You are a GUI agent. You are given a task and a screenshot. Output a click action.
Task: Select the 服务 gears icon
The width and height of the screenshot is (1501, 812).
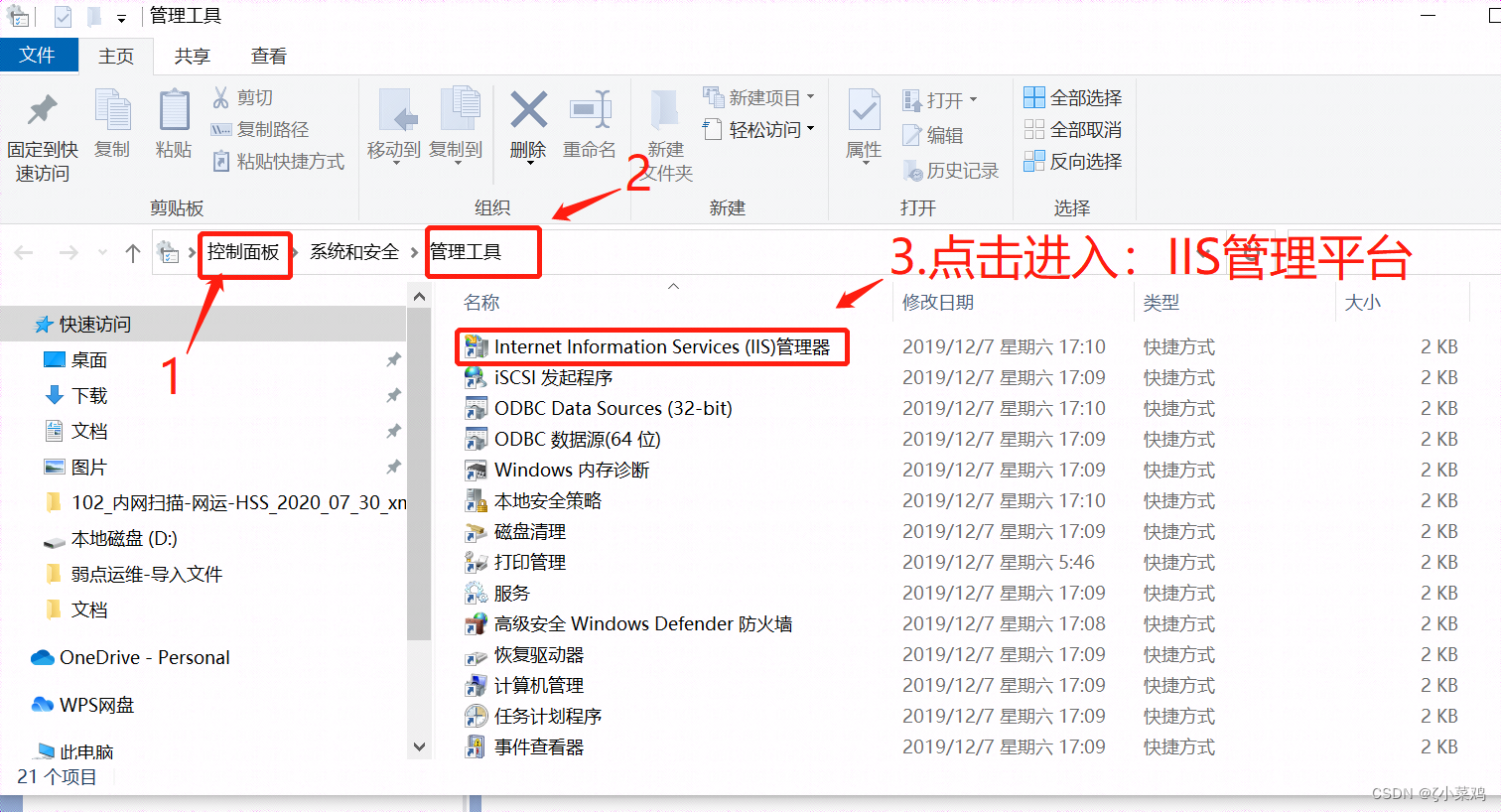pos(477,593)
